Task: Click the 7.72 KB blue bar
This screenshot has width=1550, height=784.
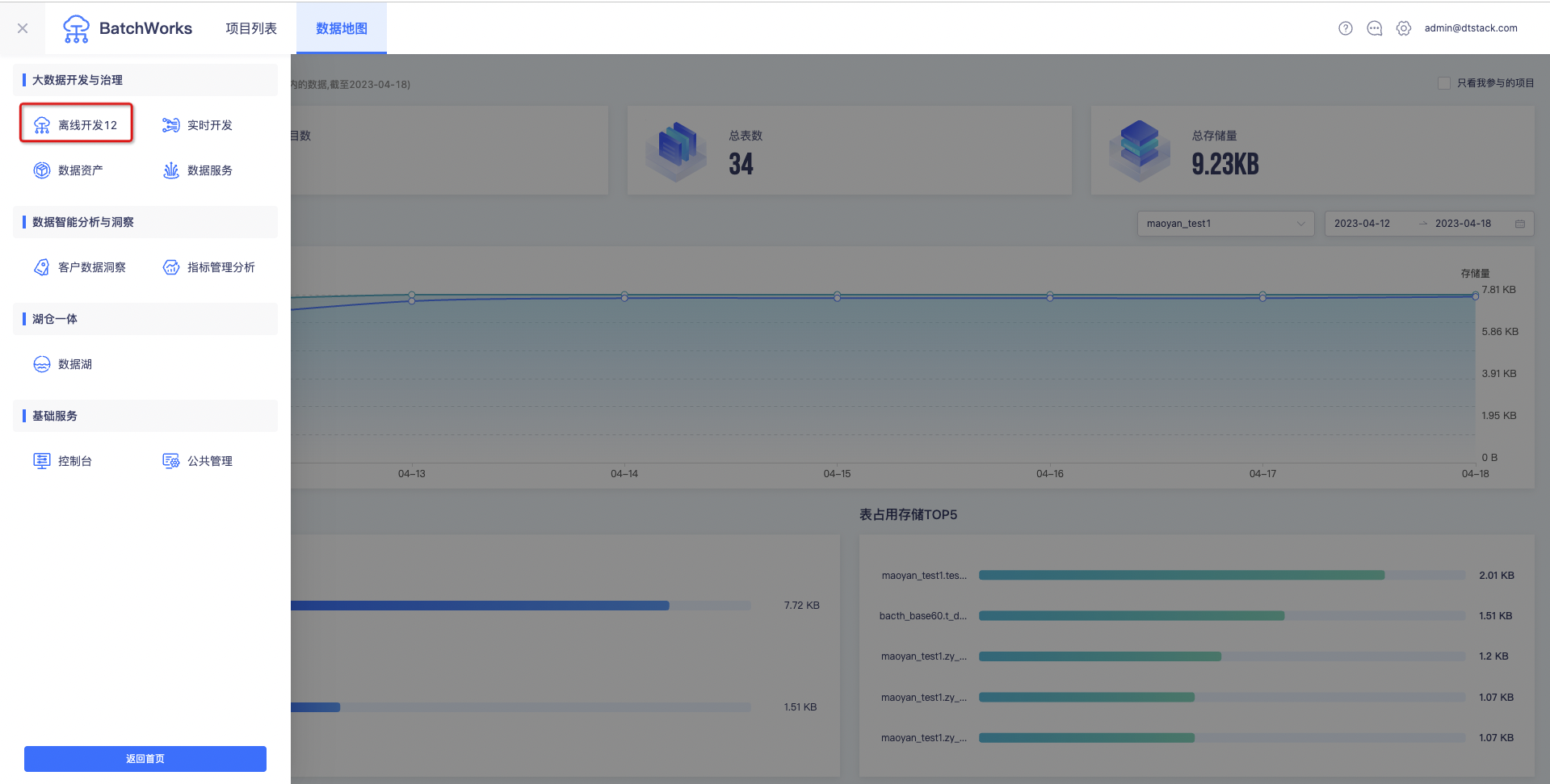Action: pos(480,606)
